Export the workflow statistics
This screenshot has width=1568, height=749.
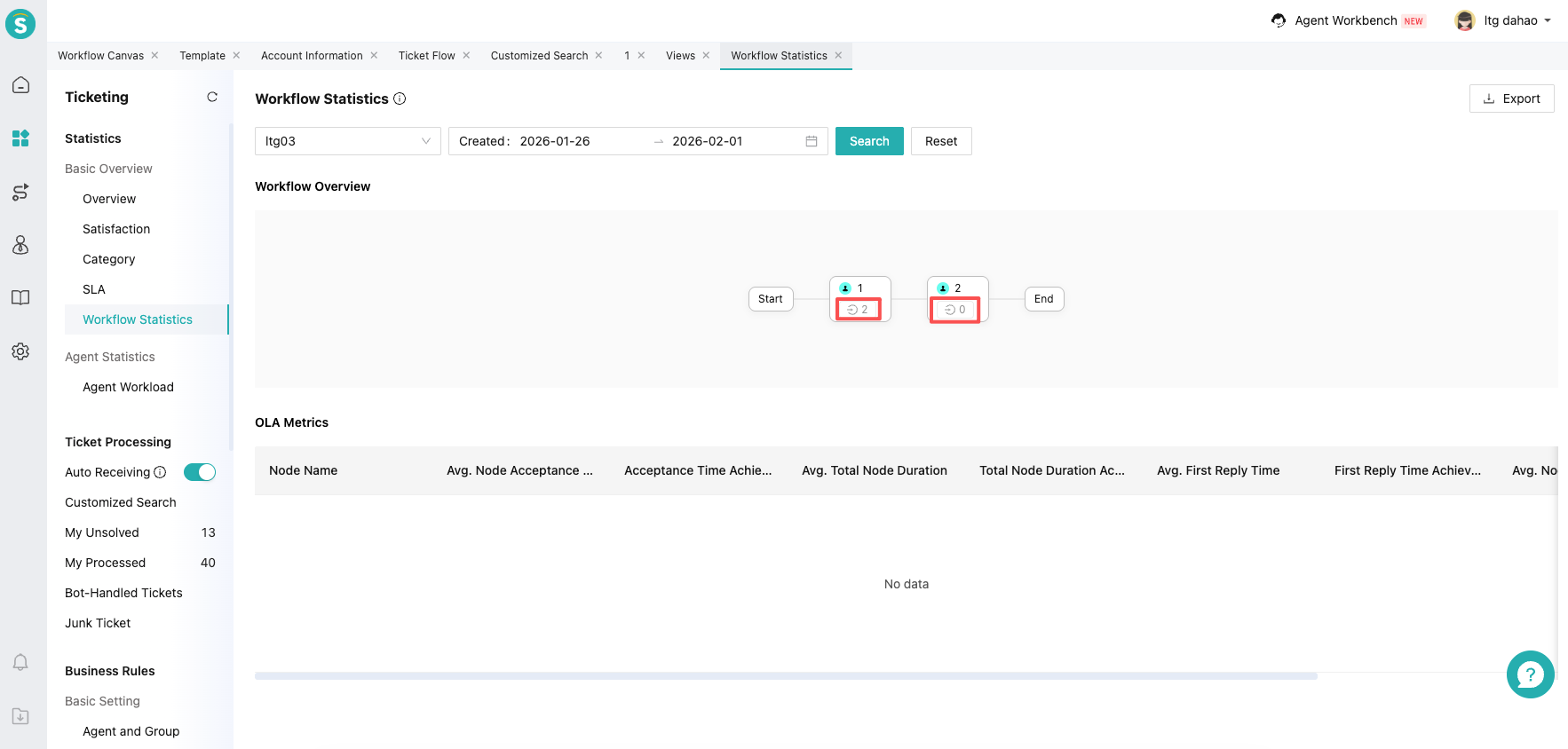[1511, 99]
